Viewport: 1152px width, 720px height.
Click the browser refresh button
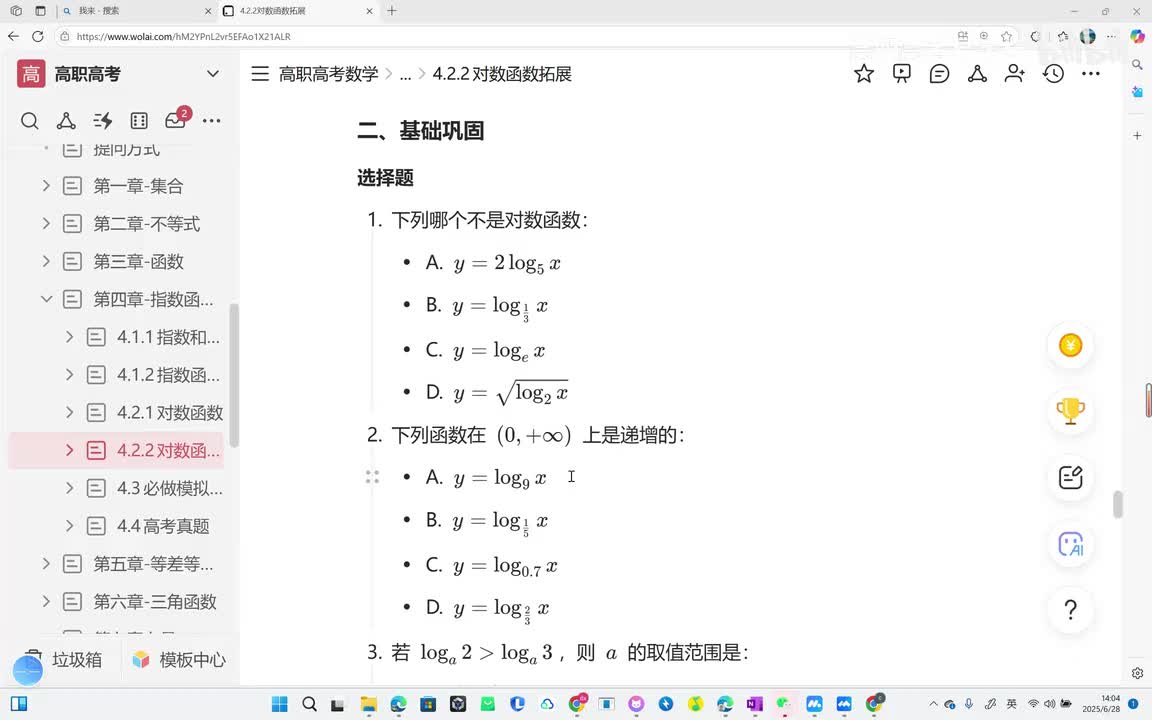(x=37, y=36)
